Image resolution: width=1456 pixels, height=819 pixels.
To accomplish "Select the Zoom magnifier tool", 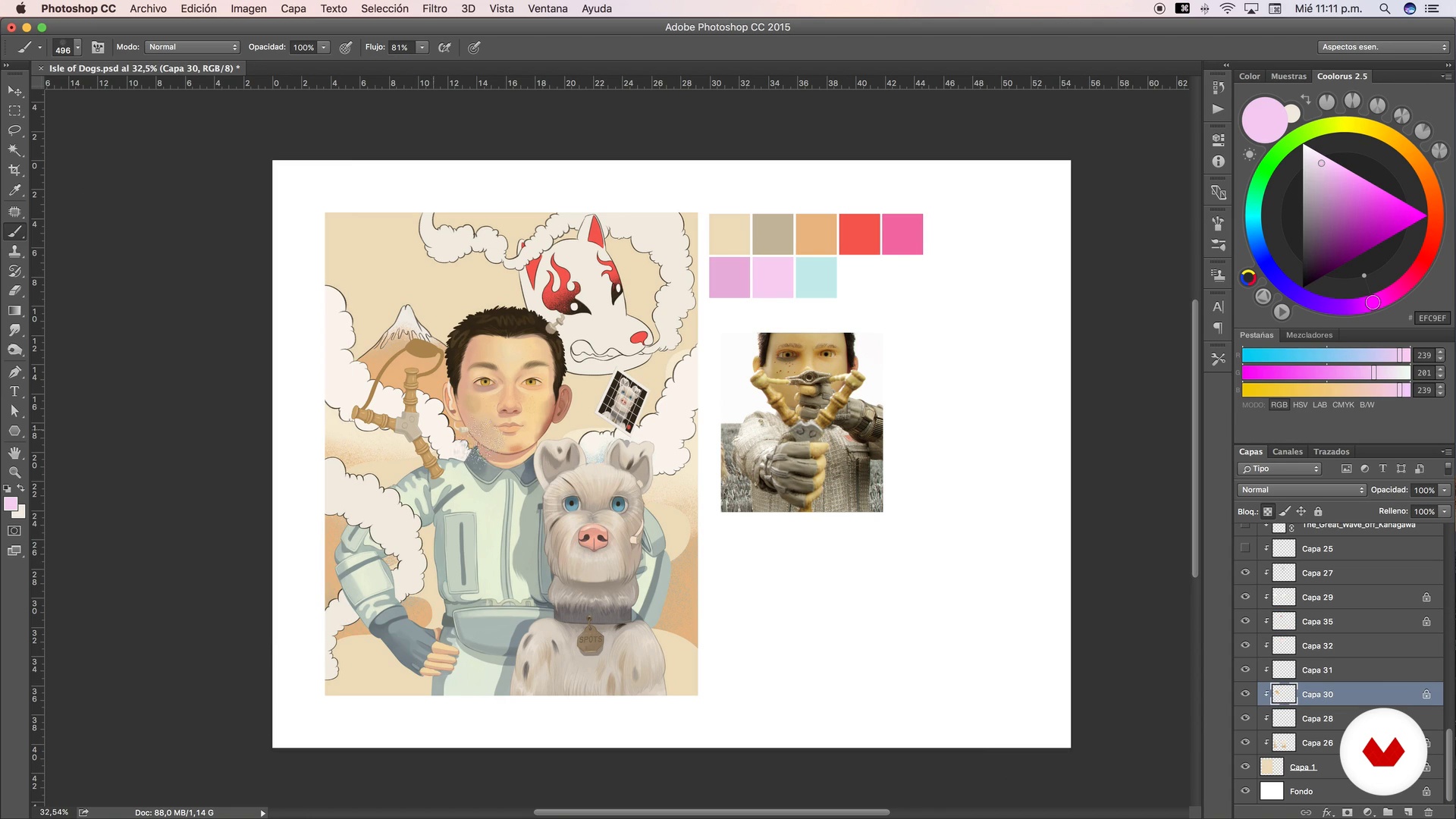I will (x=14, y=472).
